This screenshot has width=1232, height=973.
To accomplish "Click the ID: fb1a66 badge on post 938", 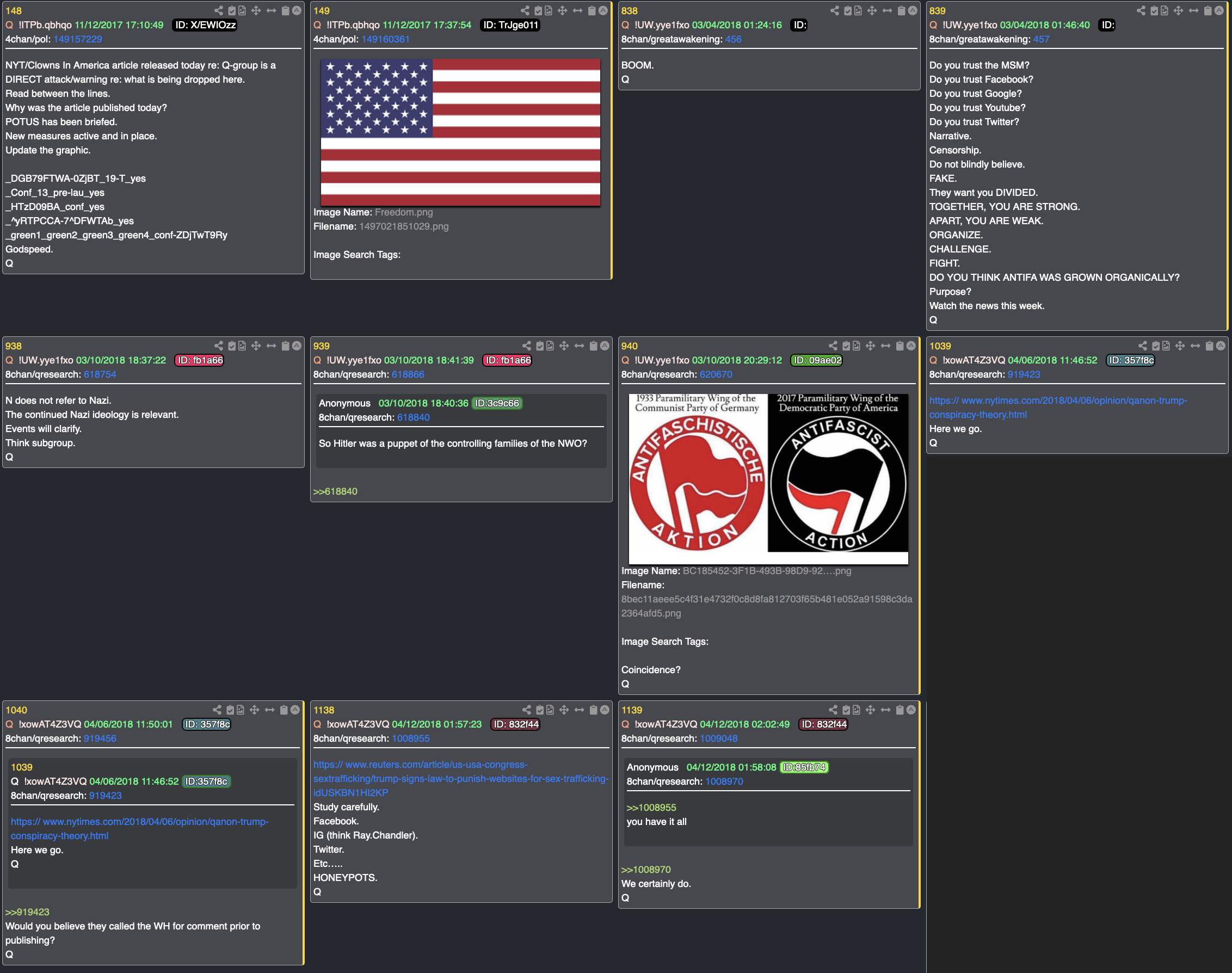I will coord(199,361).
